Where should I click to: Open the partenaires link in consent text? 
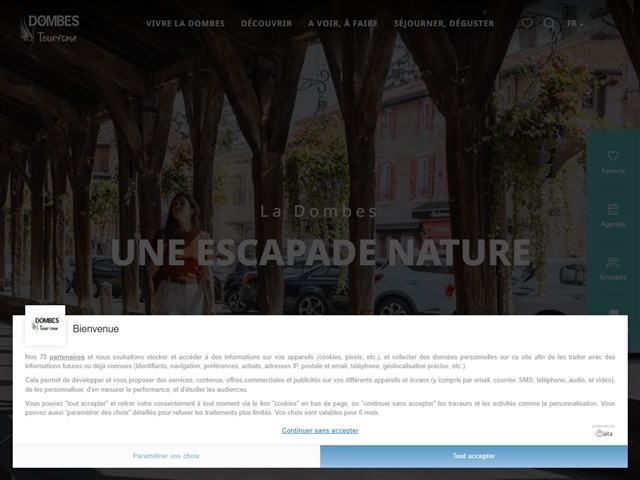pos(67,357)
